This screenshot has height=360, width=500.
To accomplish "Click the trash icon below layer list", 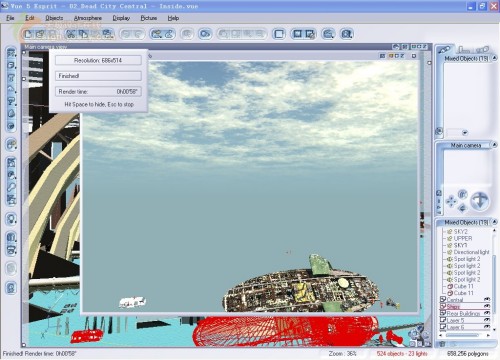I will pos(442,344).
